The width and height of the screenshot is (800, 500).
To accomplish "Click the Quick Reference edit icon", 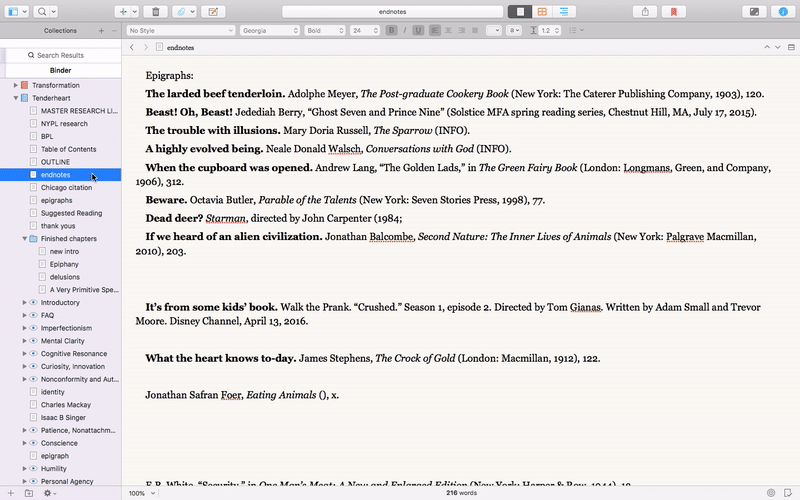I will click(x=213, y=11).
